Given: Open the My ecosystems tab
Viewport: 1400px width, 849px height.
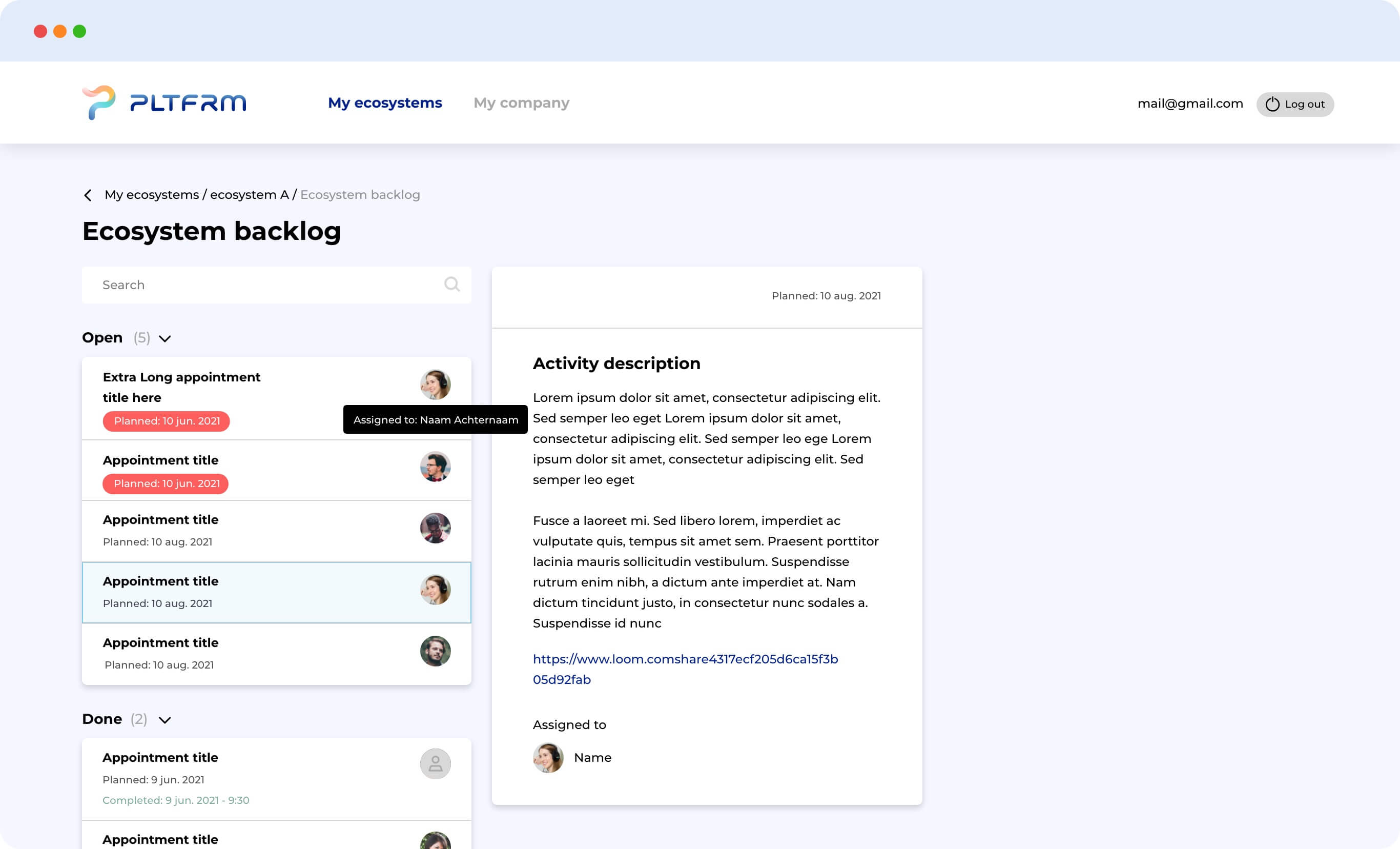Looking at the screenshot, I should coord(385,103).
